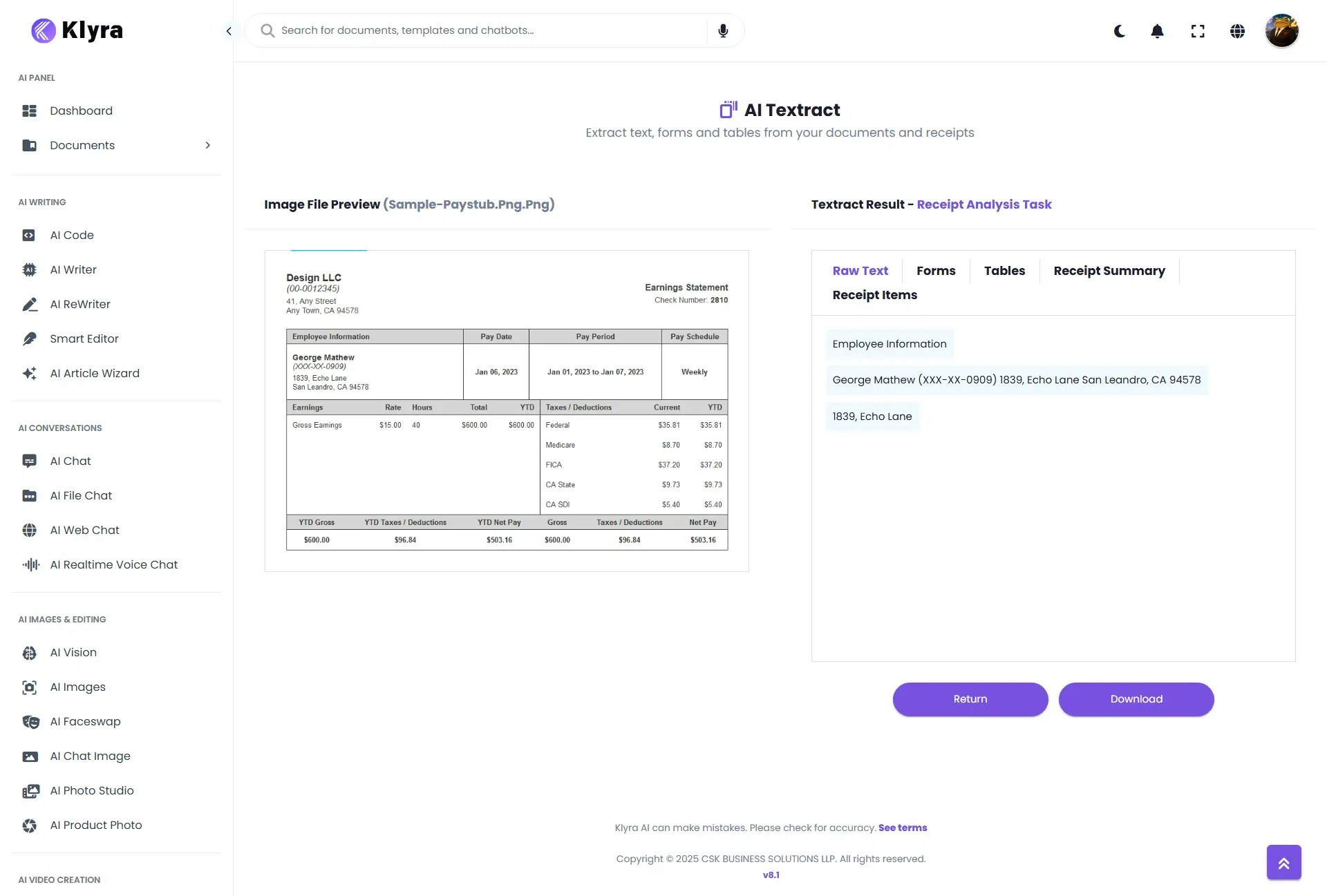Collapse the left sidebar
The height and width of the screenshot is (896, 1327).
click(x=229, y=31)
